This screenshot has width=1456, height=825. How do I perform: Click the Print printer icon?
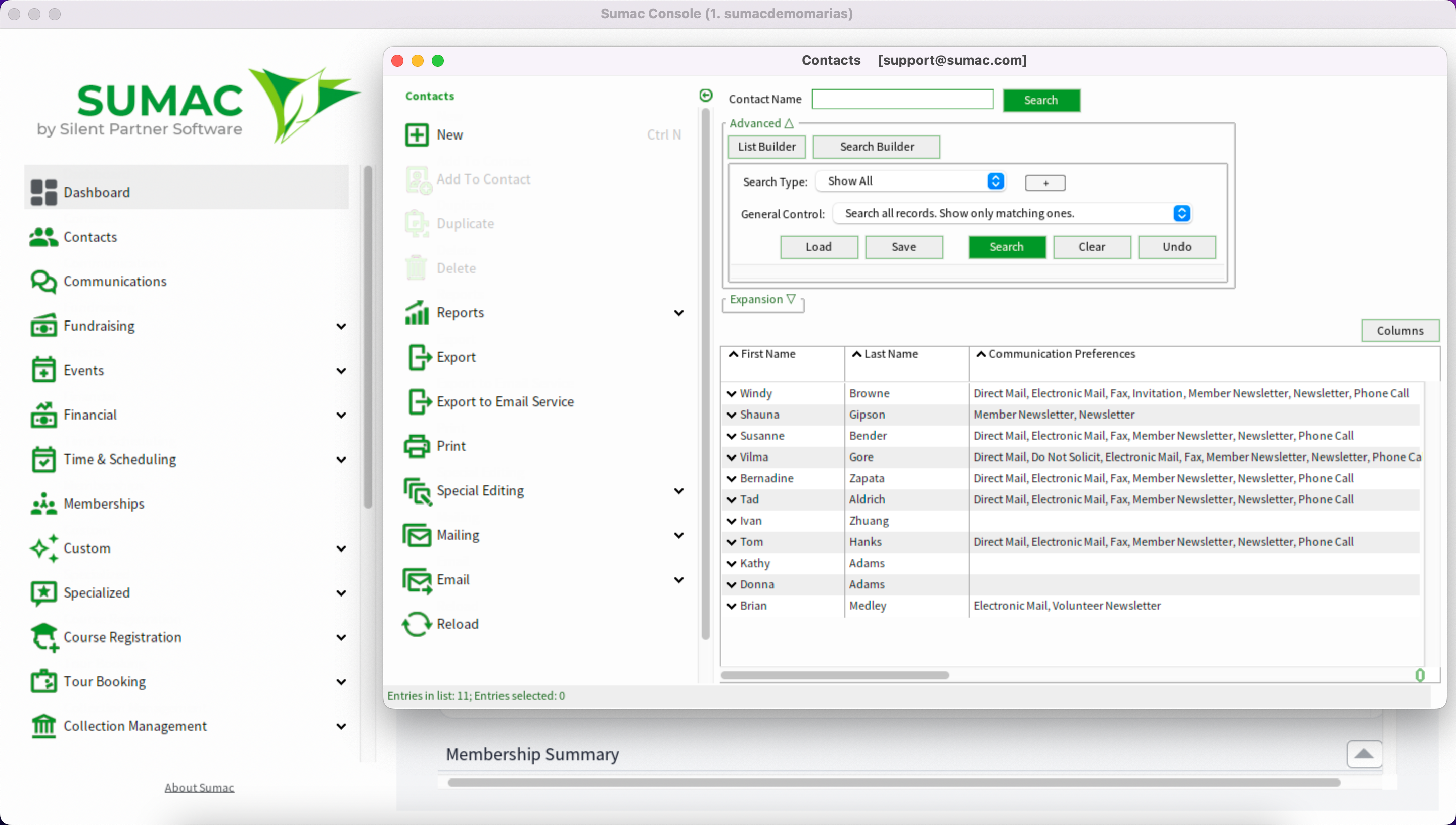pos(417,446)
